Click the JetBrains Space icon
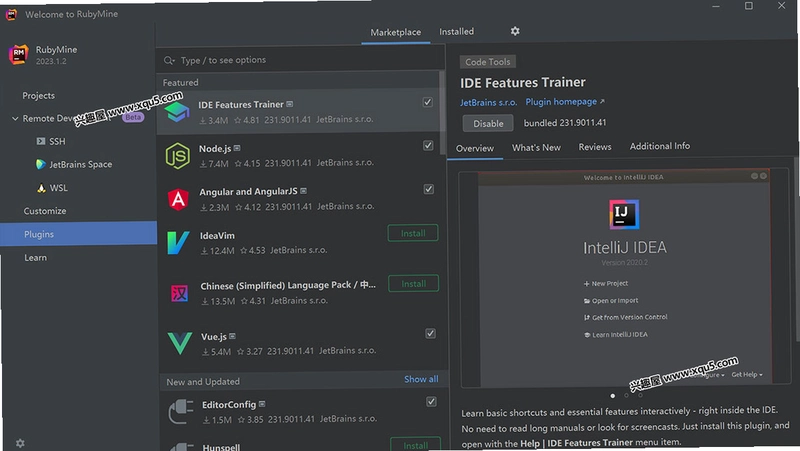 (x=40, y=164)
